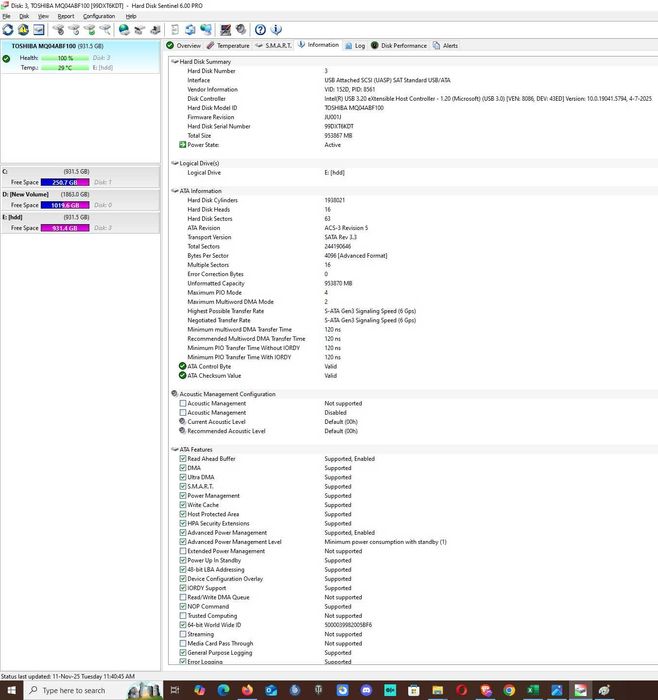Open the Disk menu
658x700 pixels.
[x=24, y=16]
